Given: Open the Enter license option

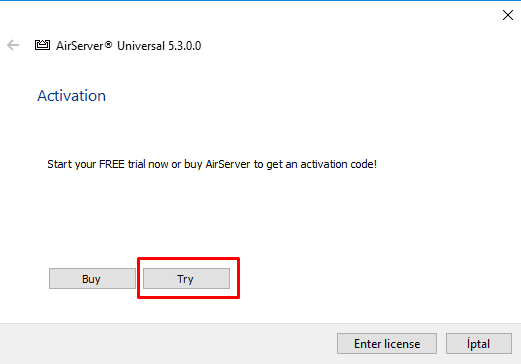Looking at the screenshot, I should [387, 344].
